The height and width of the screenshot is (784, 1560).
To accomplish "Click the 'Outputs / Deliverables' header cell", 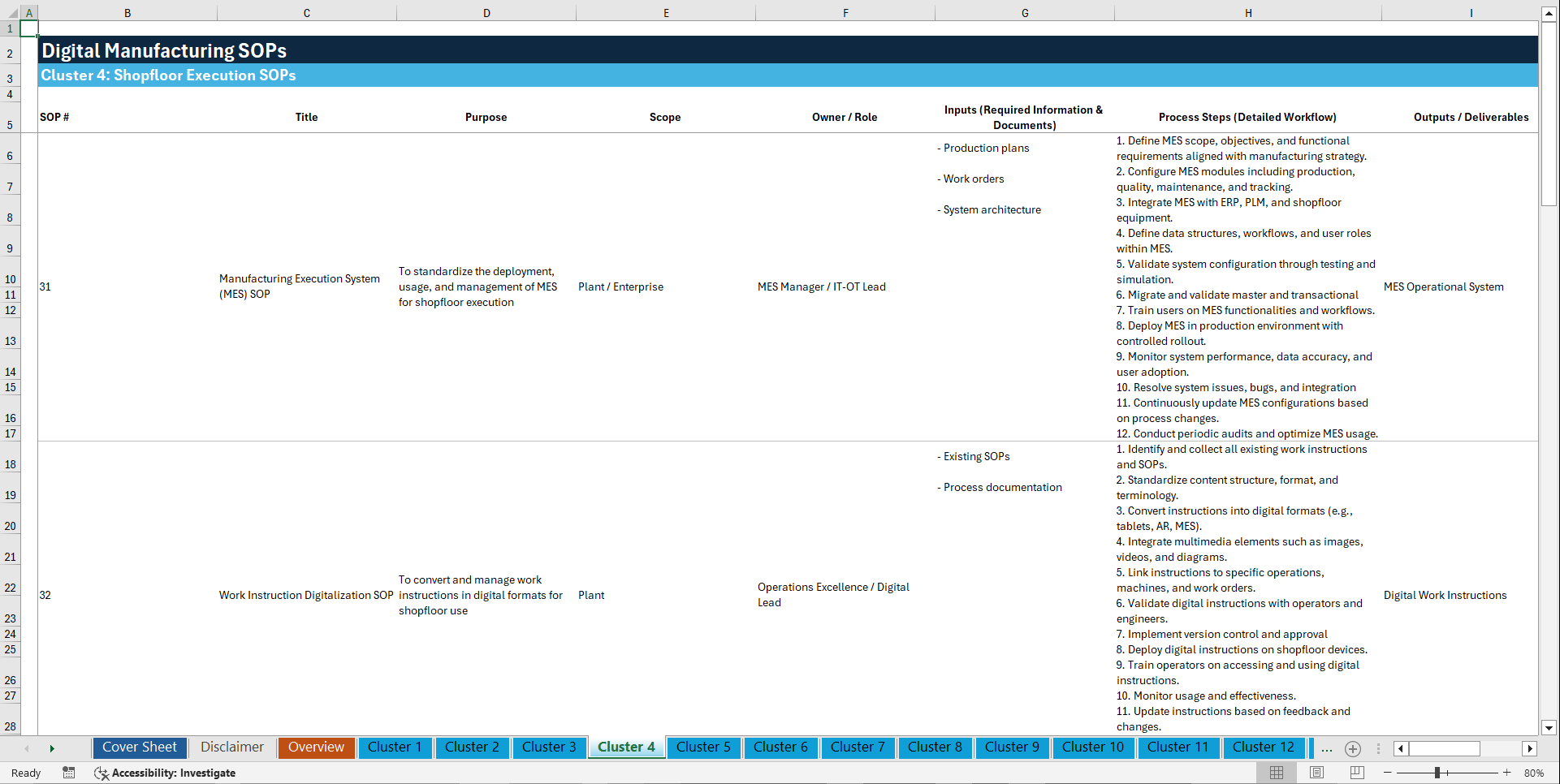I will (1471, 117).
